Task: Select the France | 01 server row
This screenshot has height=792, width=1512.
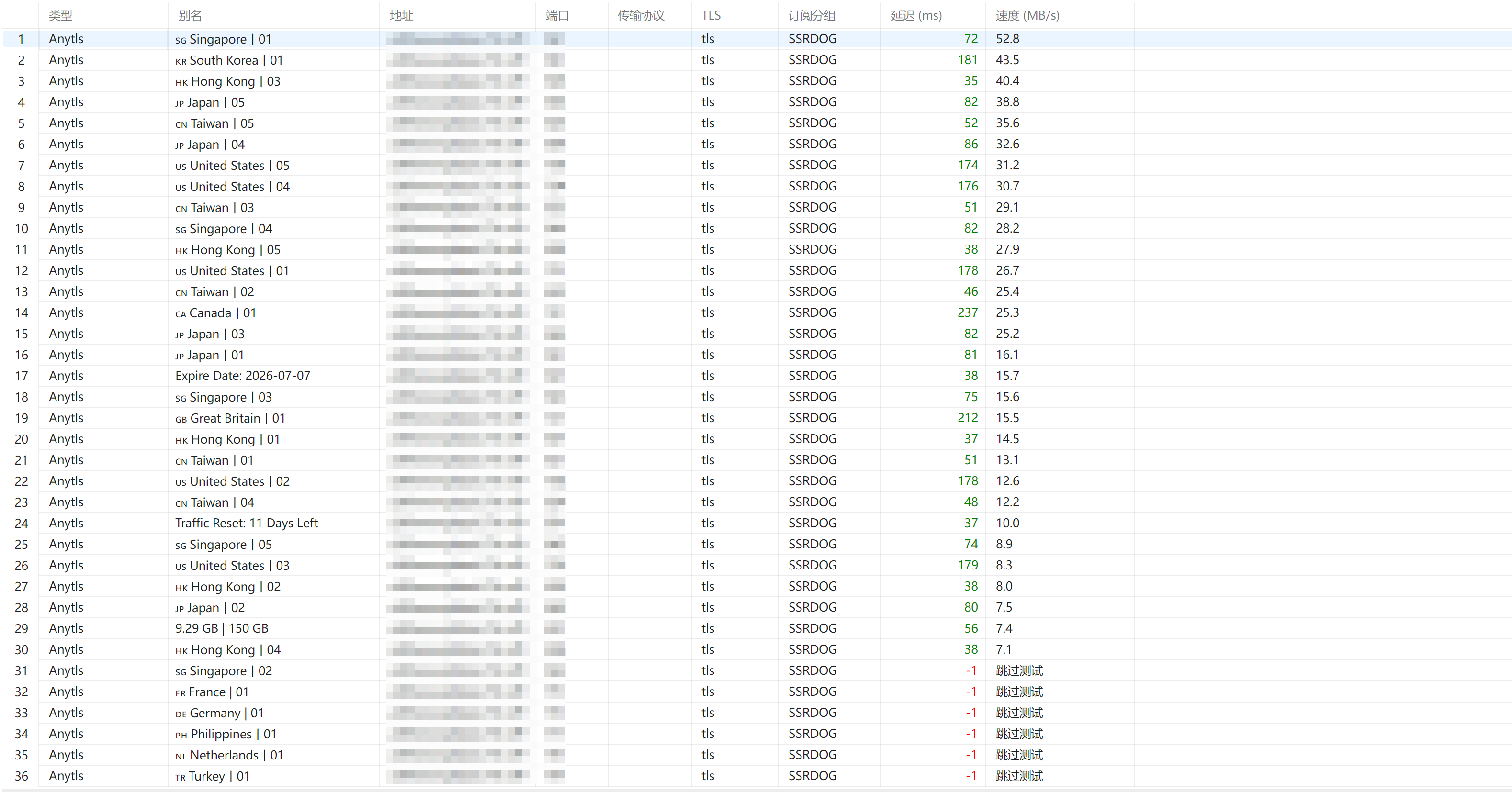Action: pyautogui.click(x=756, y=692)
